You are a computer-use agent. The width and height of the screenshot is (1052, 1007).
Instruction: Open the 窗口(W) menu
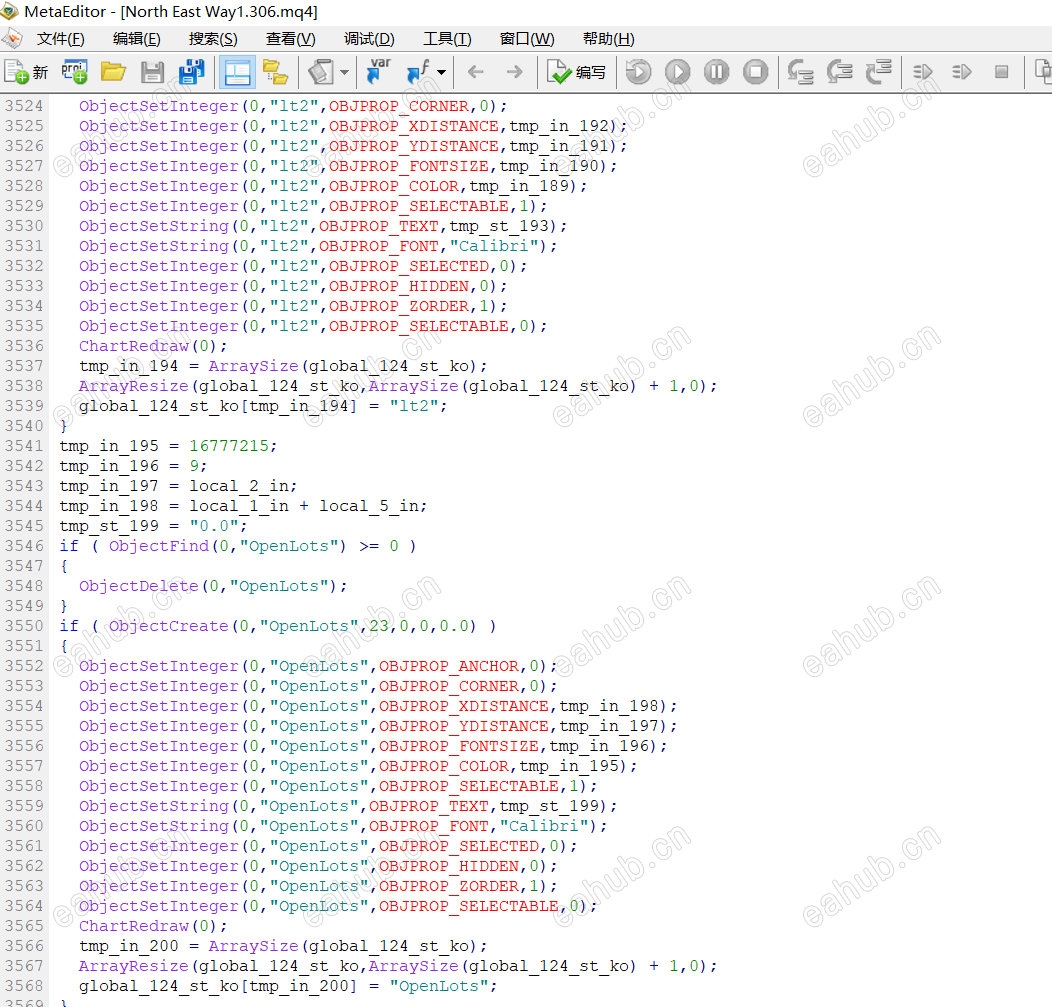(x=527, y=39)
